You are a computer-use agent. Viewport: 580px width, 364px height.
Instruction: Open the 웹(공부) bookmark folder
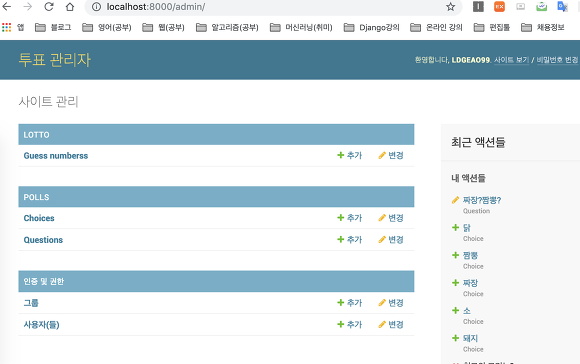click(163, 27)
